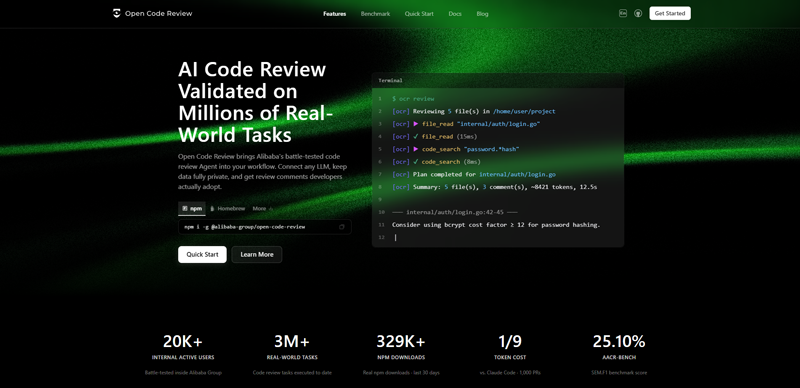Image resolution: width=800 pixels, height=388 pixels.
Task: Click the Get Started button
Action: click(x=670, y=13)
